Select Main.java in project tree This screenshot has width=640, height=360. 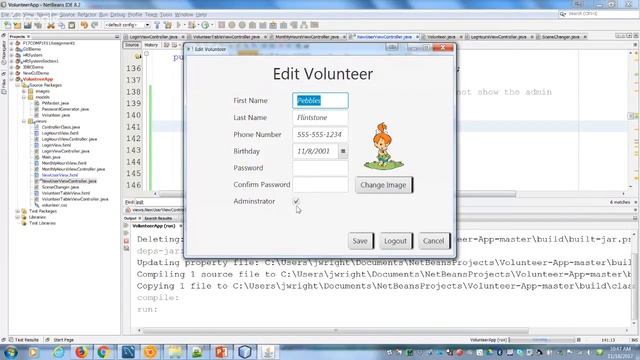click(51, 157)
